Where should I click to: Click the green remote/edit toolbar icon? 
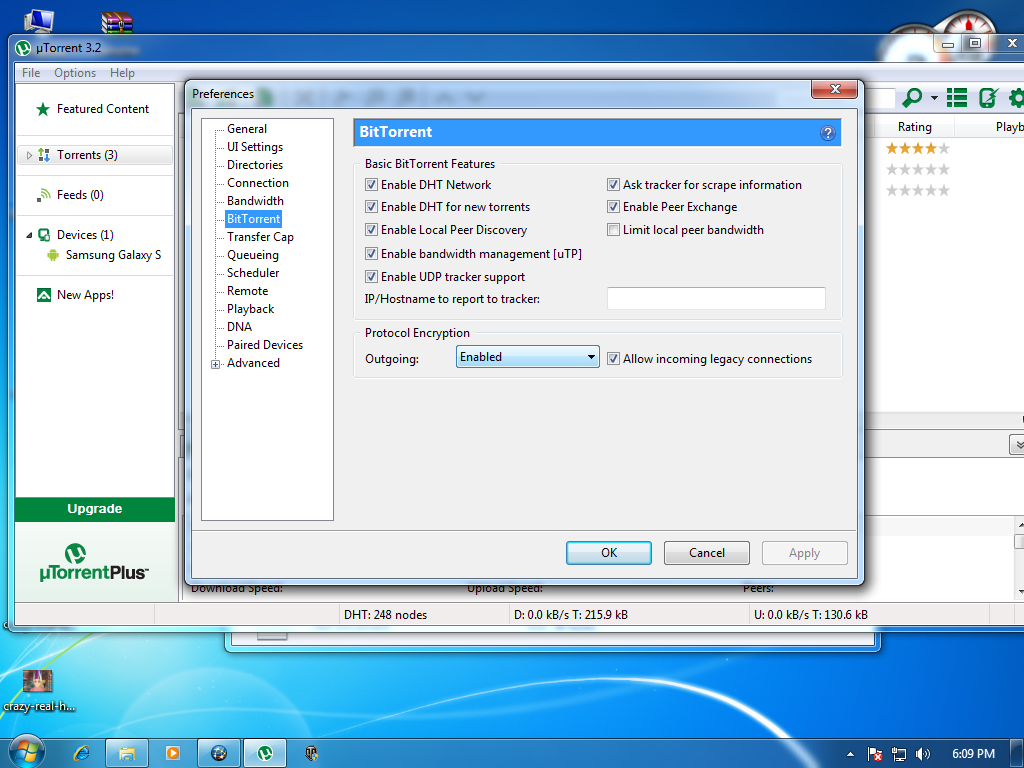[988, 98]
